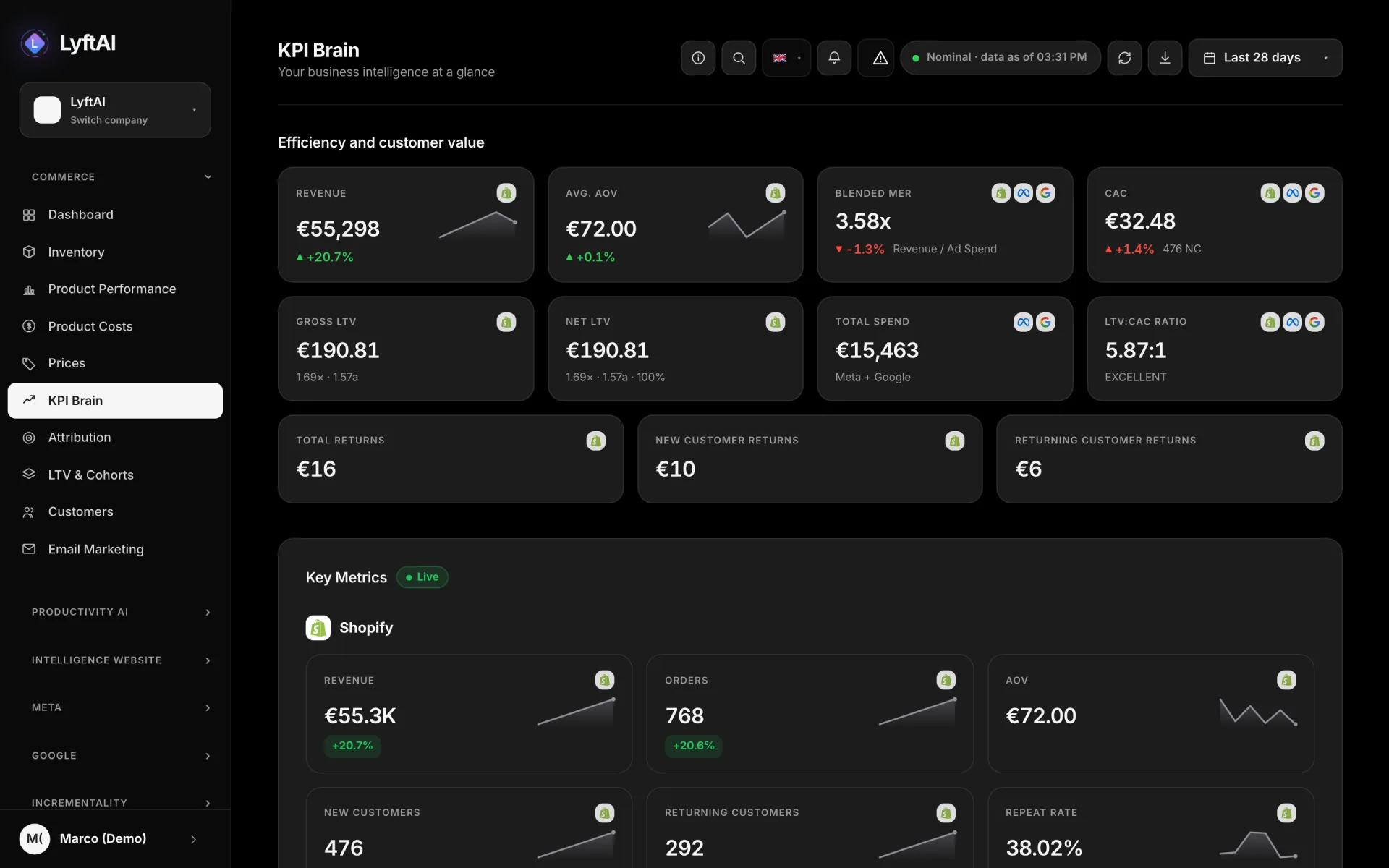Open notifications bell icon
1389x868 pixels.
tap(834, 58)
